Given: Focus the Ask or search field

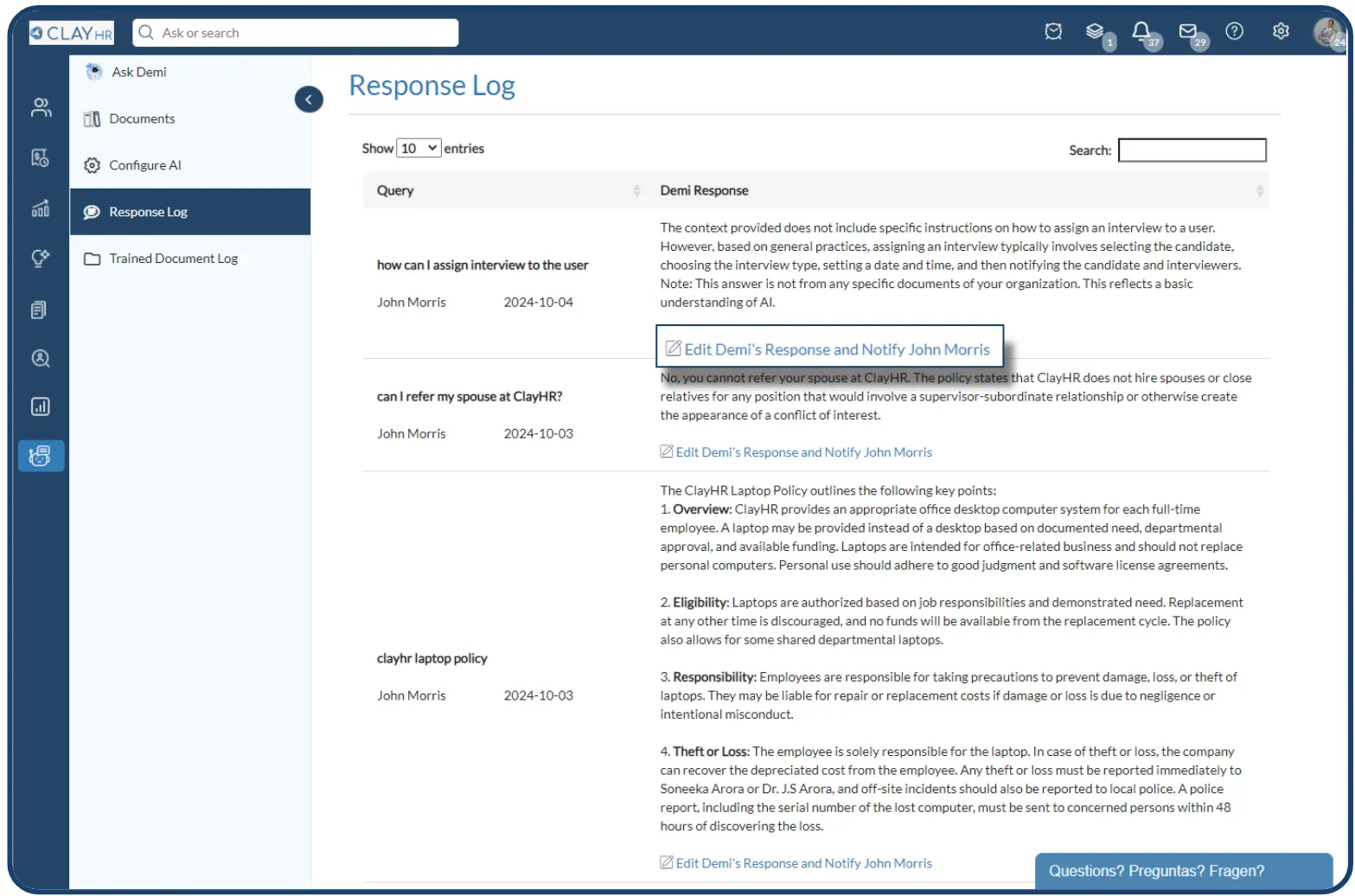Looking at the screenshot, I should pos(296,33).
